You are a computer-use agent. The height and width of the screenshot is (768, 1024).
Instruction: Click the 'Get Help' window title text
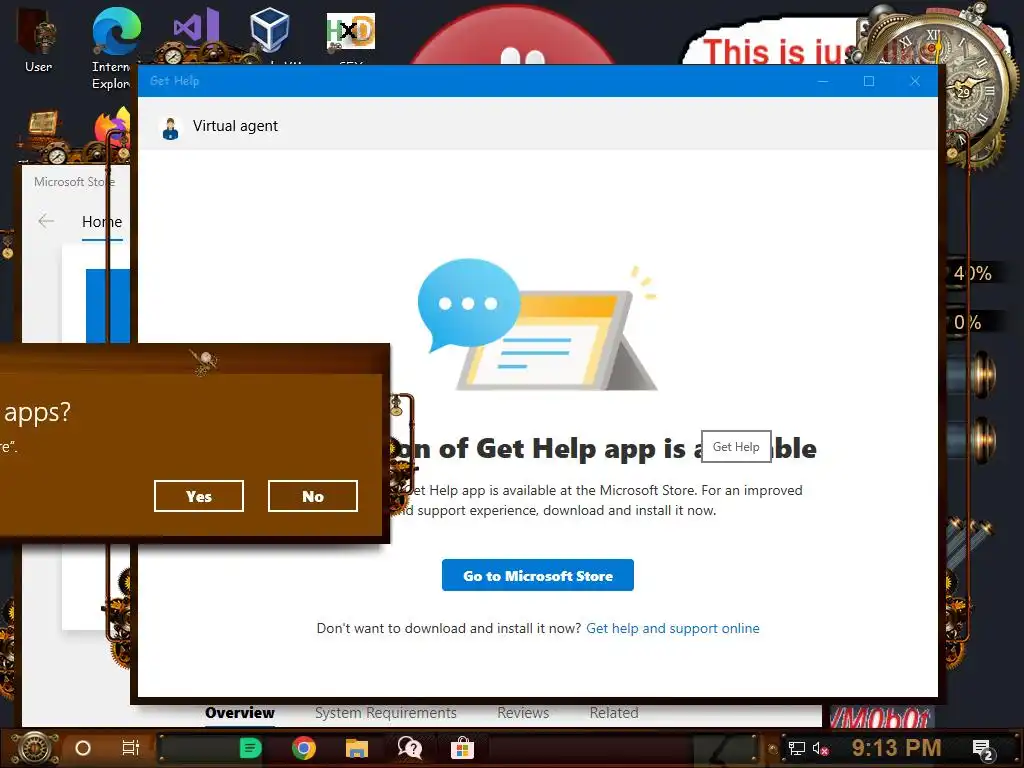point(174,81)
